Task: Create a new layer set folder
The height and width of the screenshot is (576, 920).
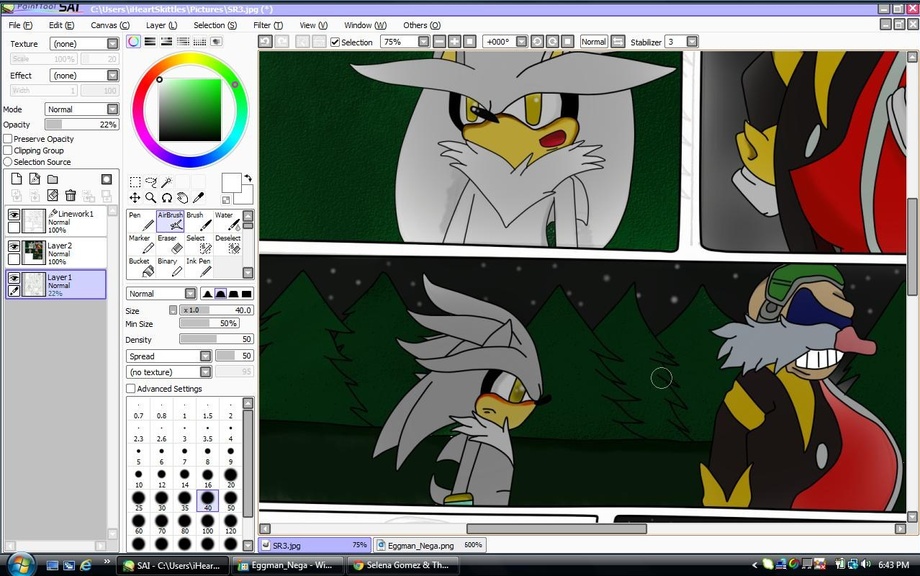Action: 53,179
